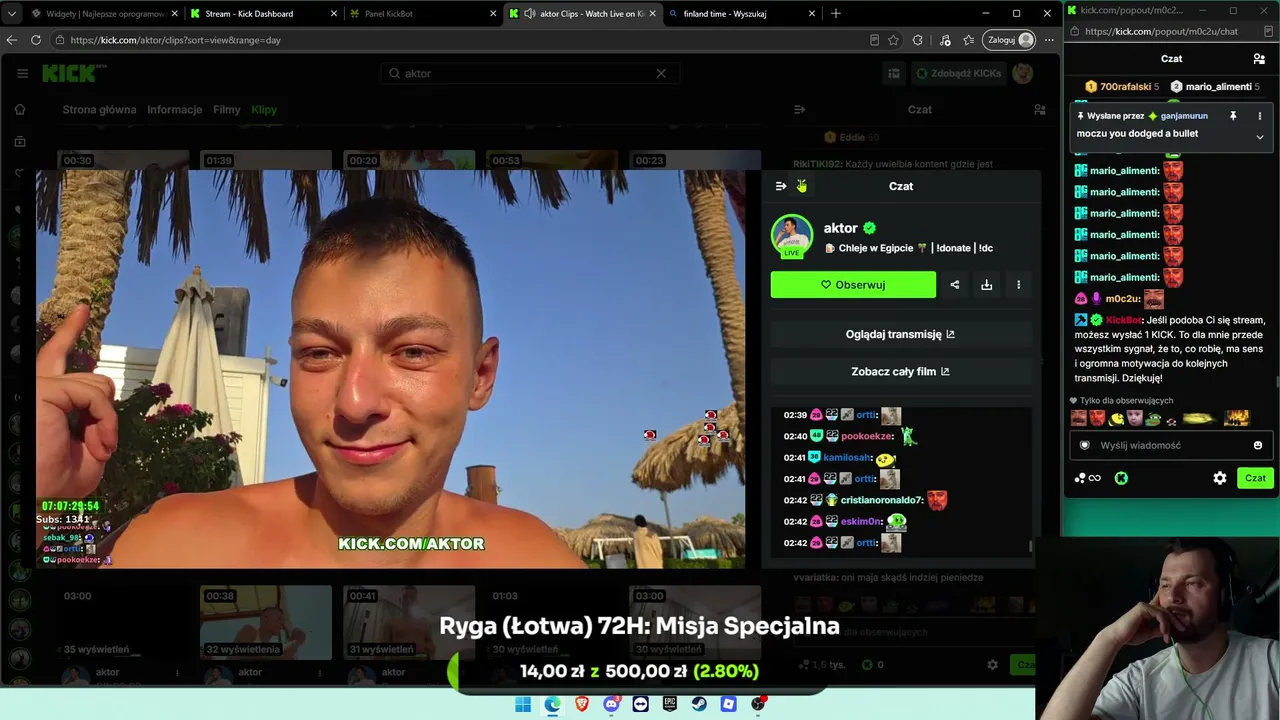
Task: Collapse the clip chat panel arrow icon
Action: [x=781, y=186]
